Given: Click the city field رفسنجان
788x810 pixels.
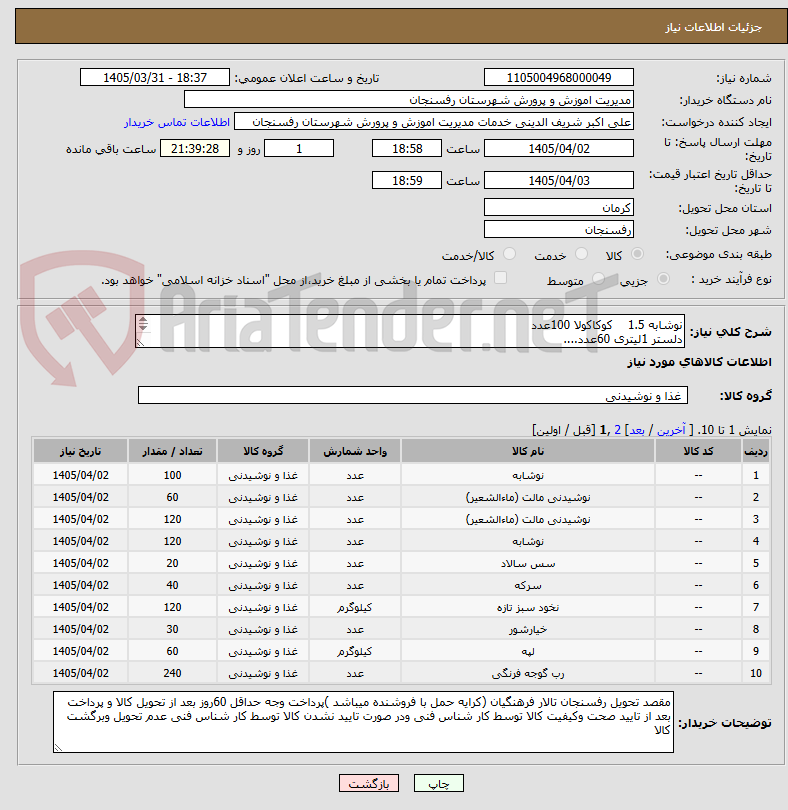Looking at the screenshot, I should pos(559,229).
